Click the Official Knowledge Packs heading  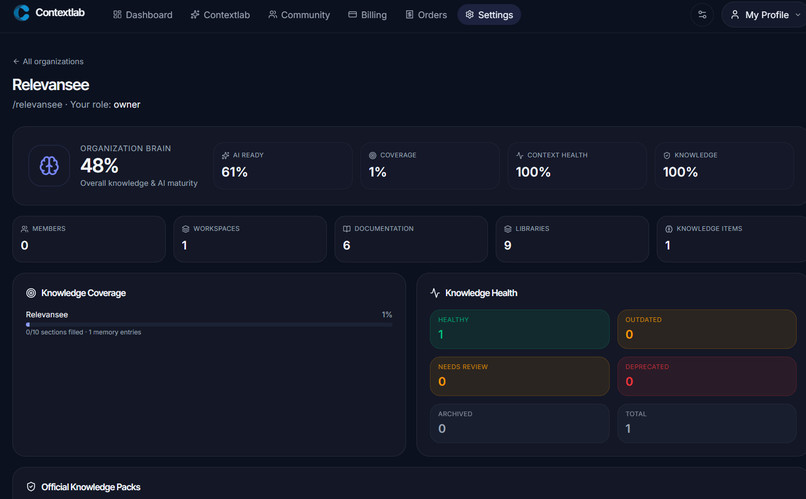point(90,487)
